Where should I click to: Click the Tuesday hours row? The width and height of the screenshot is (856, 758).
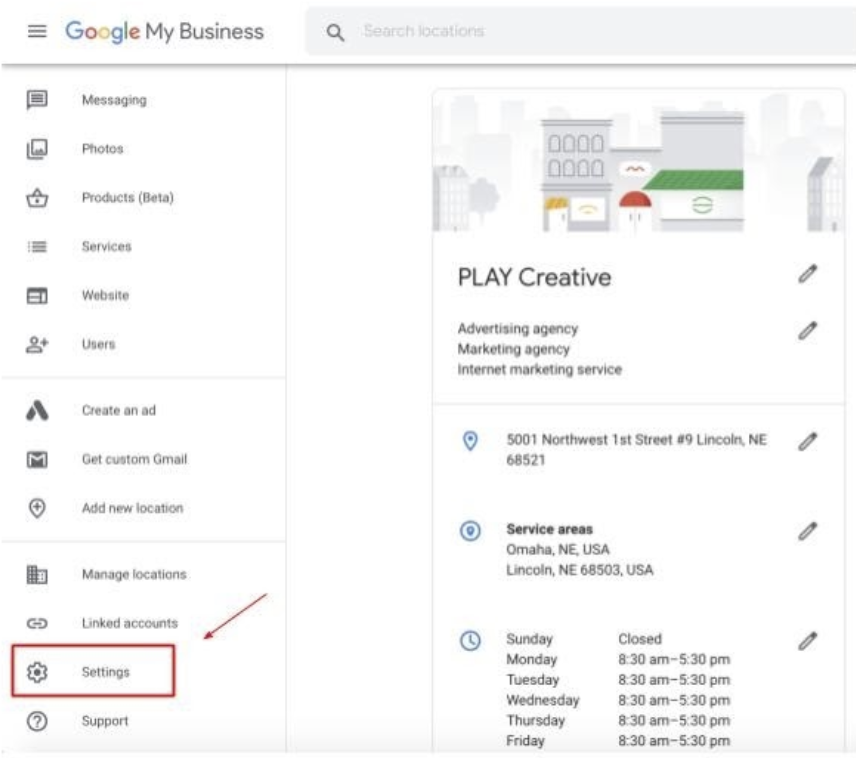[x=618, y=680]
